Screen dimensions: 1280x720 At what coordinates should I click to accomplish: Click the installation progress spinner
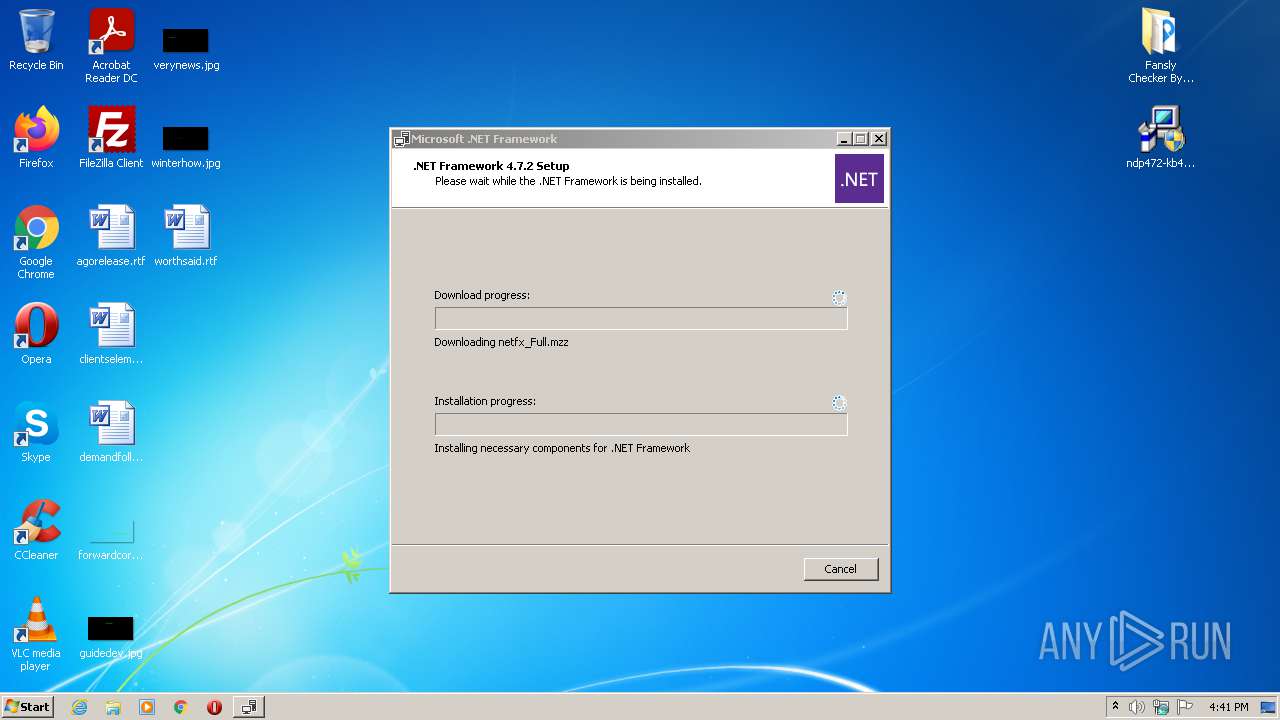839,403
